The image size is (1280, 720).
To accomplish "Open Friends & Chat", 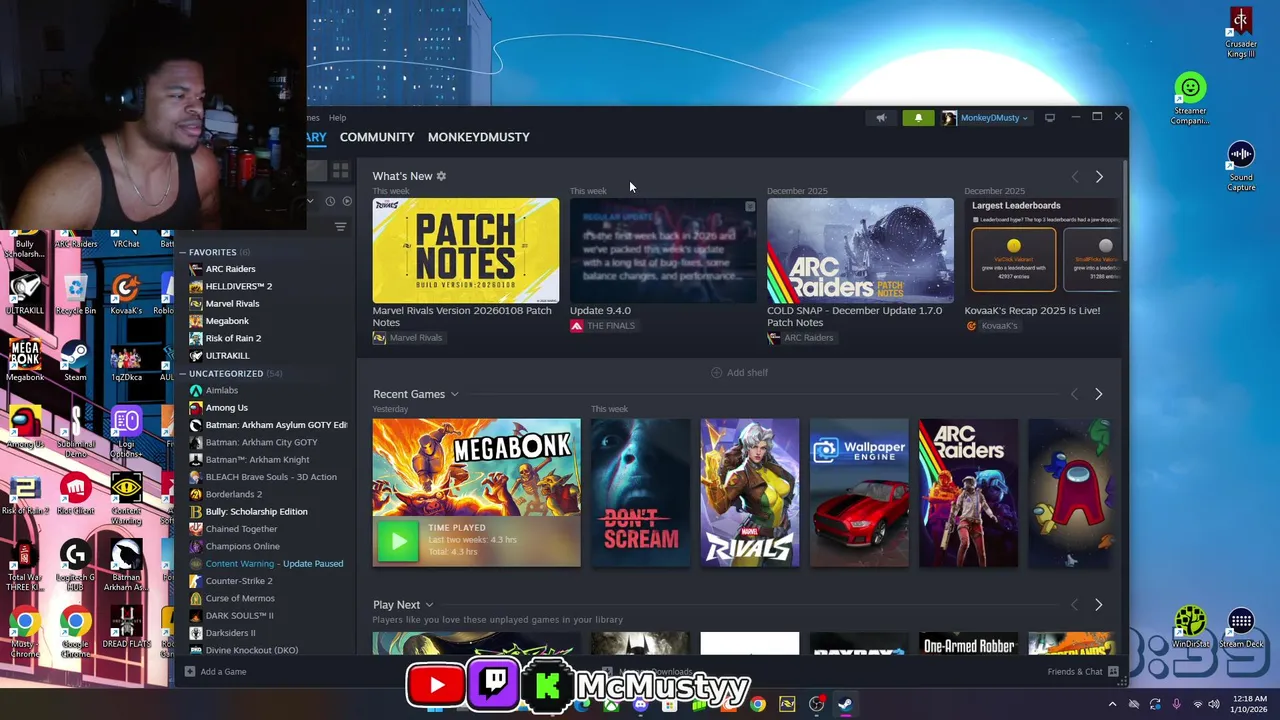I will (x=1075, y=672).
